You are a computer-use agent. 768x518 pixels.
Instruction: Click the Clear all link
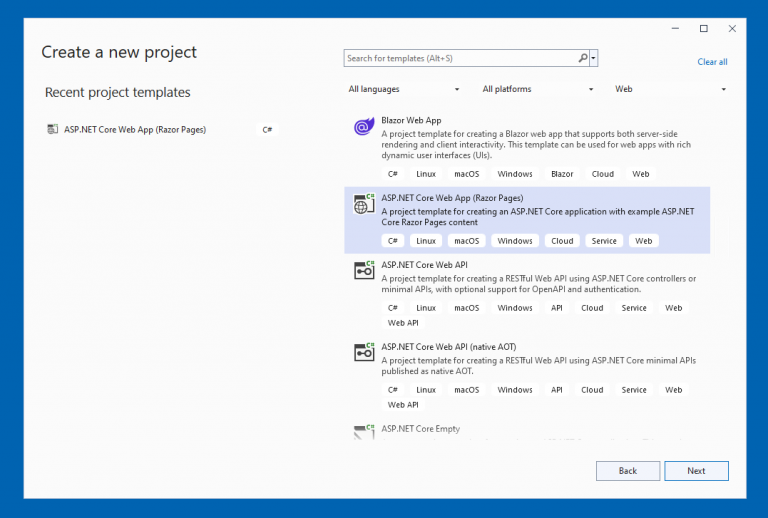point(712,62)
